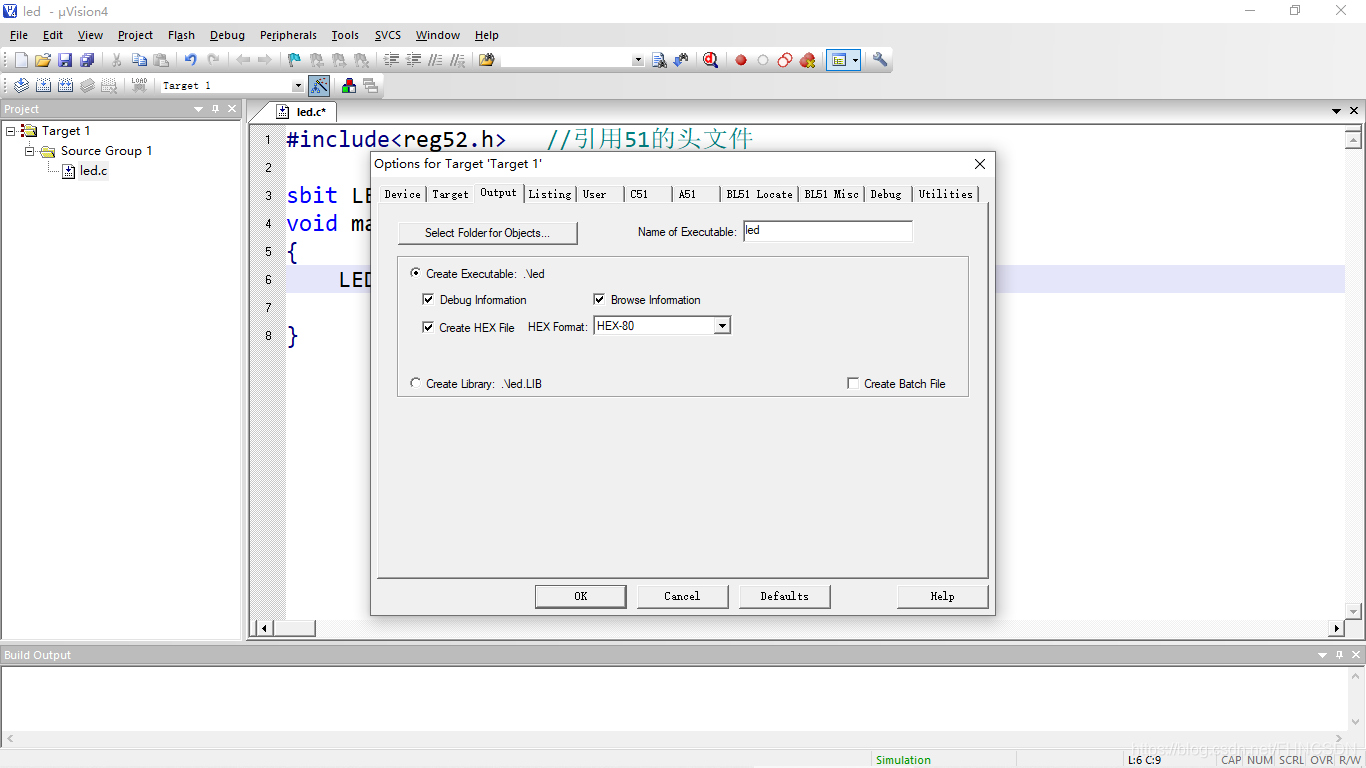Open the Project panel dropdown arrow
Screen dimensions: 1366x768
198,109
